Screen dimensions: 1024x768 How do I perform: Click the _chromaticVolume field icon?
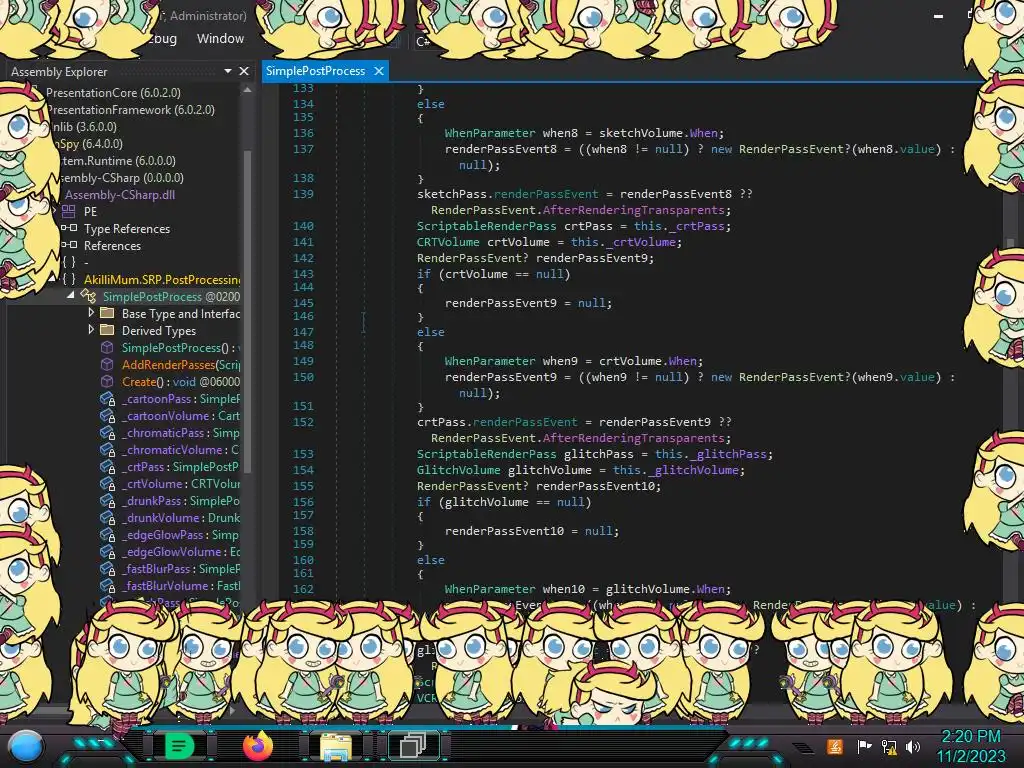coord(108,449)
